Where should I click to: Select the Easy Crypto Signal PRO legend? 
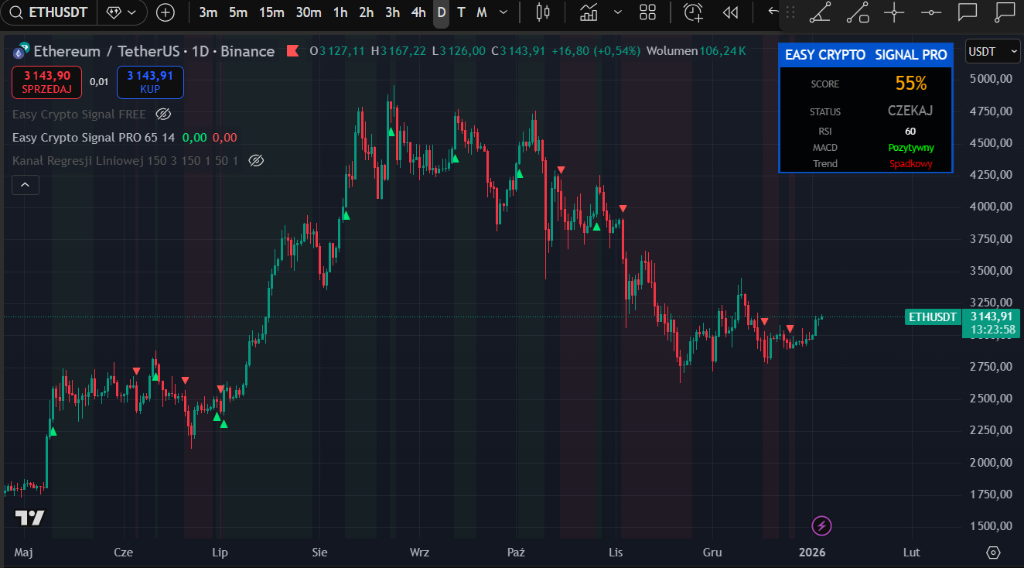point(93,138)
